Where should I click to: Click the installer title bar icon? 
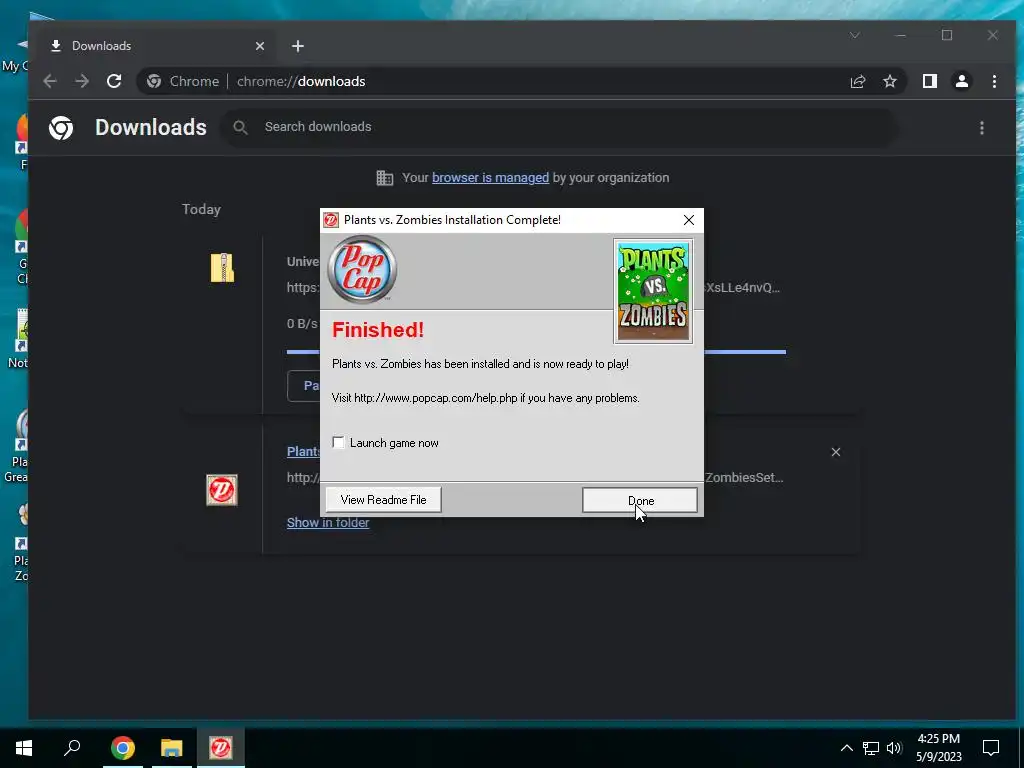pyautogui.click(x=331, y=220)
